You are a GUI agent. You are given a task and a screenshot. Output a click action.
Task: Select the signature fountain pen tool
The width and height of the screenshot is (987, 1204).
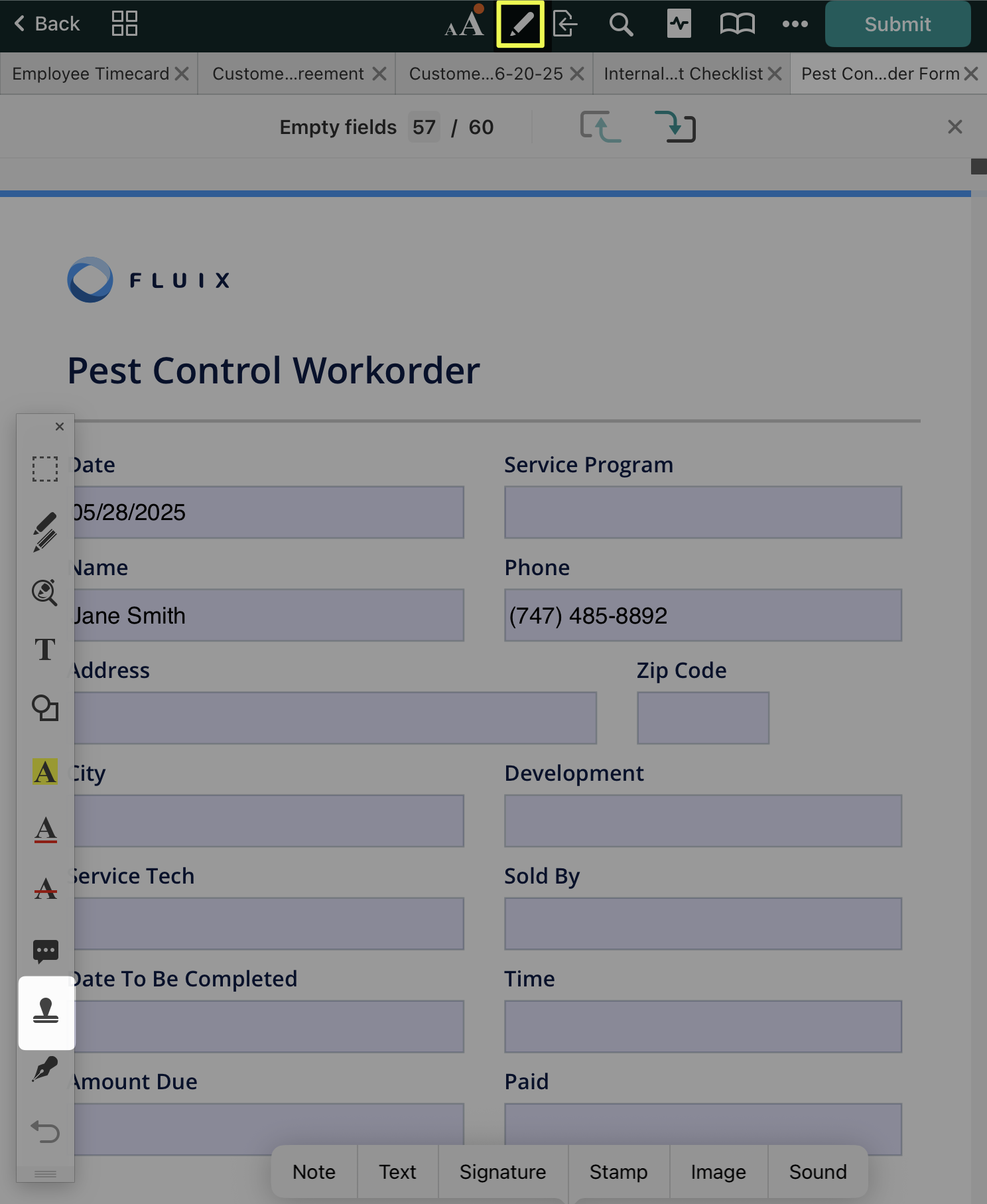tap(45, 1069)
